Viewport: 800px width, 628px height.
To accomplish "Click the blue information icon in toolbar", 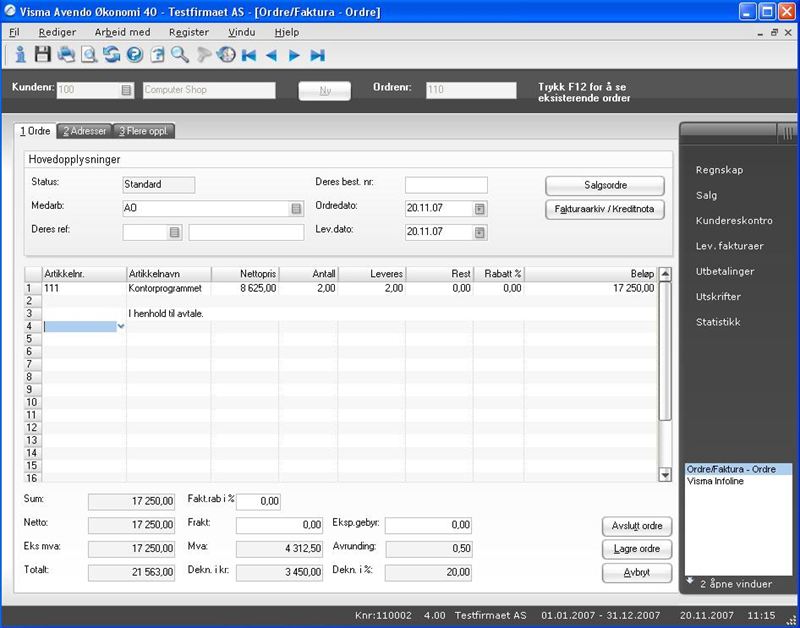I will [x=19, y=55].
